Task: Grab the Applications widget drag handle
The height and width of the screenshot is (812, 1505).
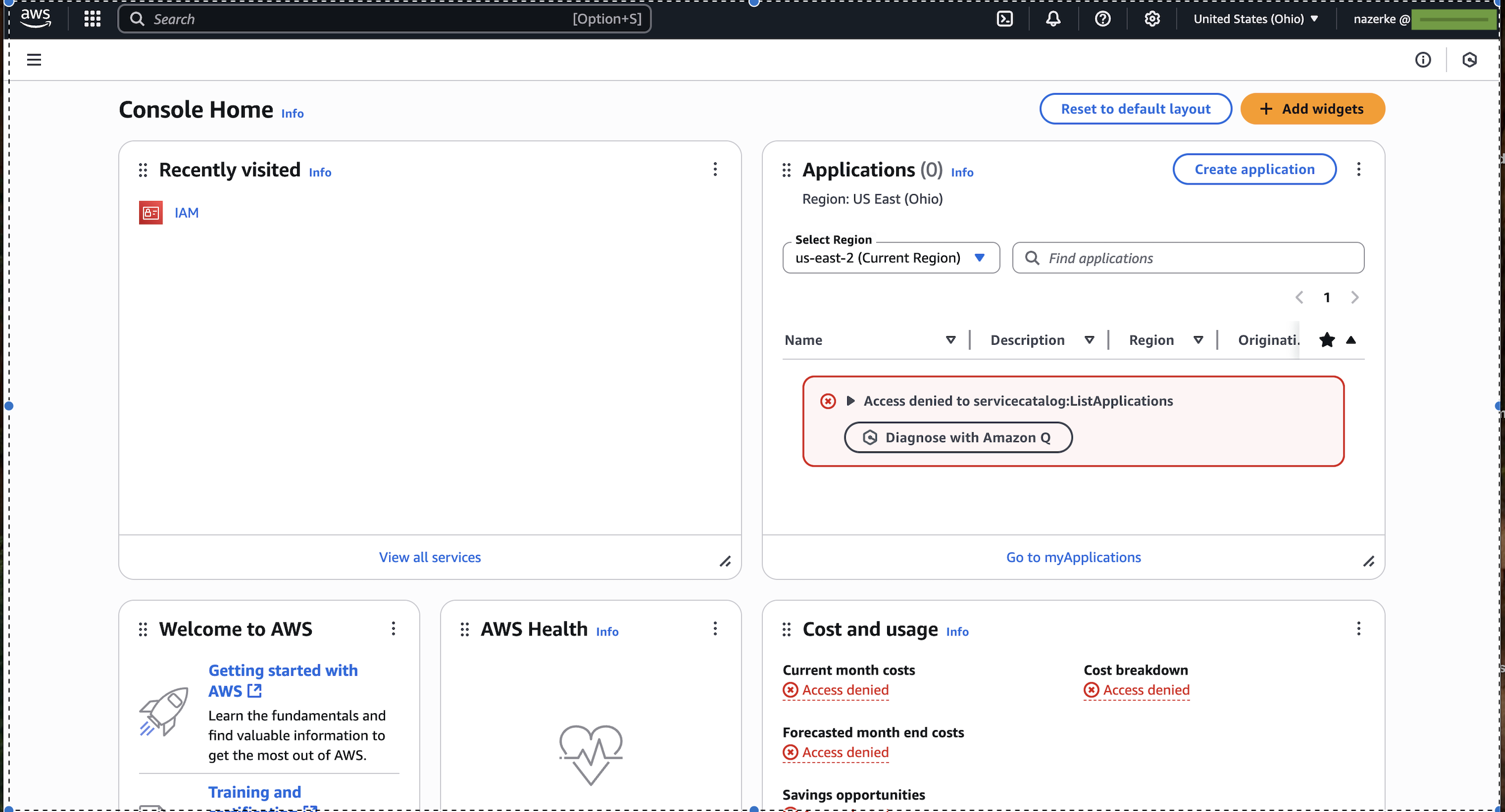Action: pyautogui.click(x=787, y=170)
